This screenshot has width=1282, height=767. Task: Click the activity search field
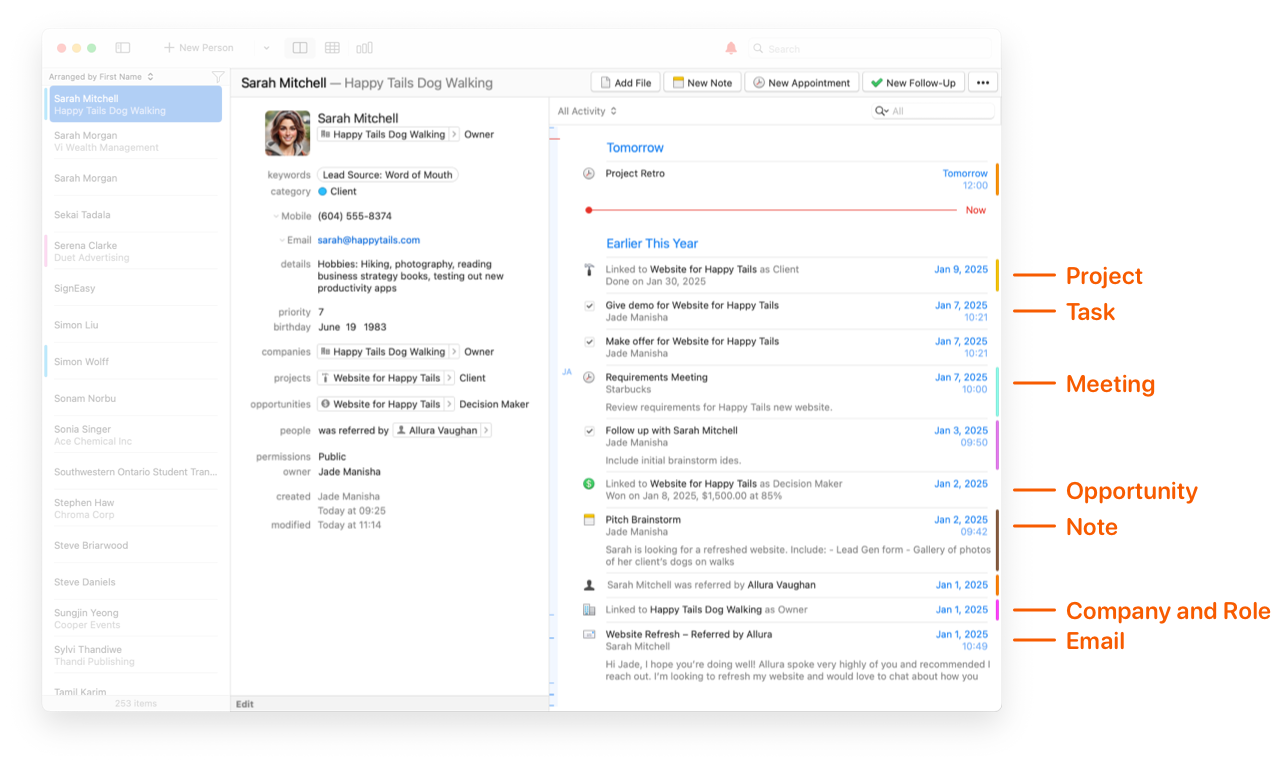(x=933, y=111)
